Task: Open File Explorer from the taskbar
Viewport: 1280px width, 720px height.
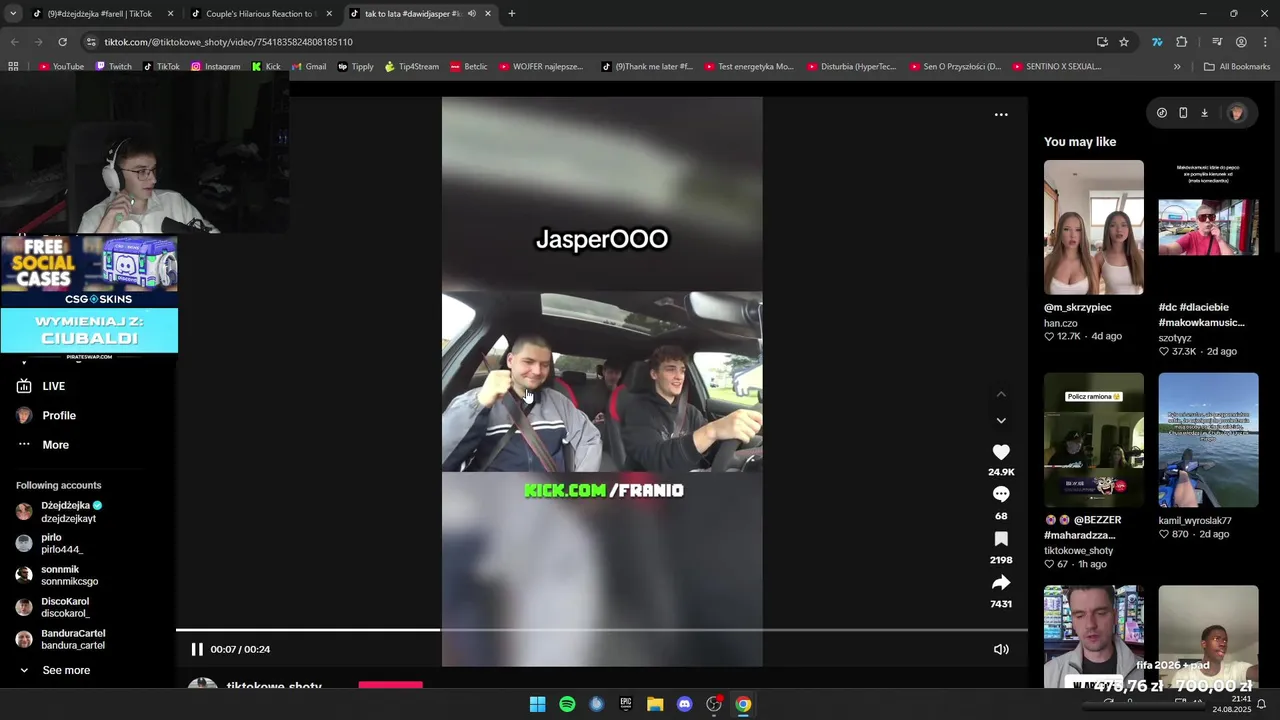Action: coord(655,704)
